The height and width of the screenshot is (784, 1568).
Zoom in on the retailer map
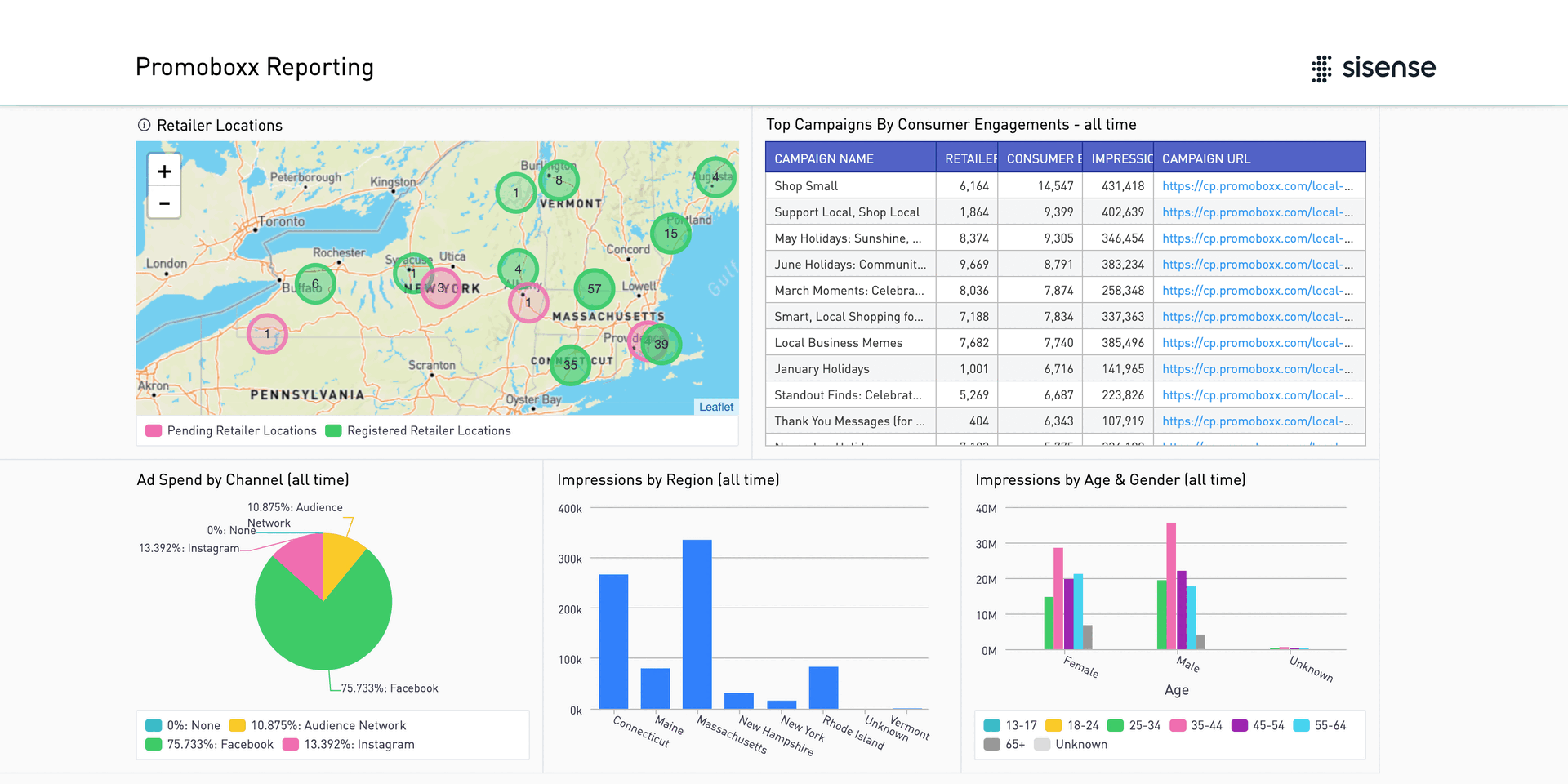[164, 171]
